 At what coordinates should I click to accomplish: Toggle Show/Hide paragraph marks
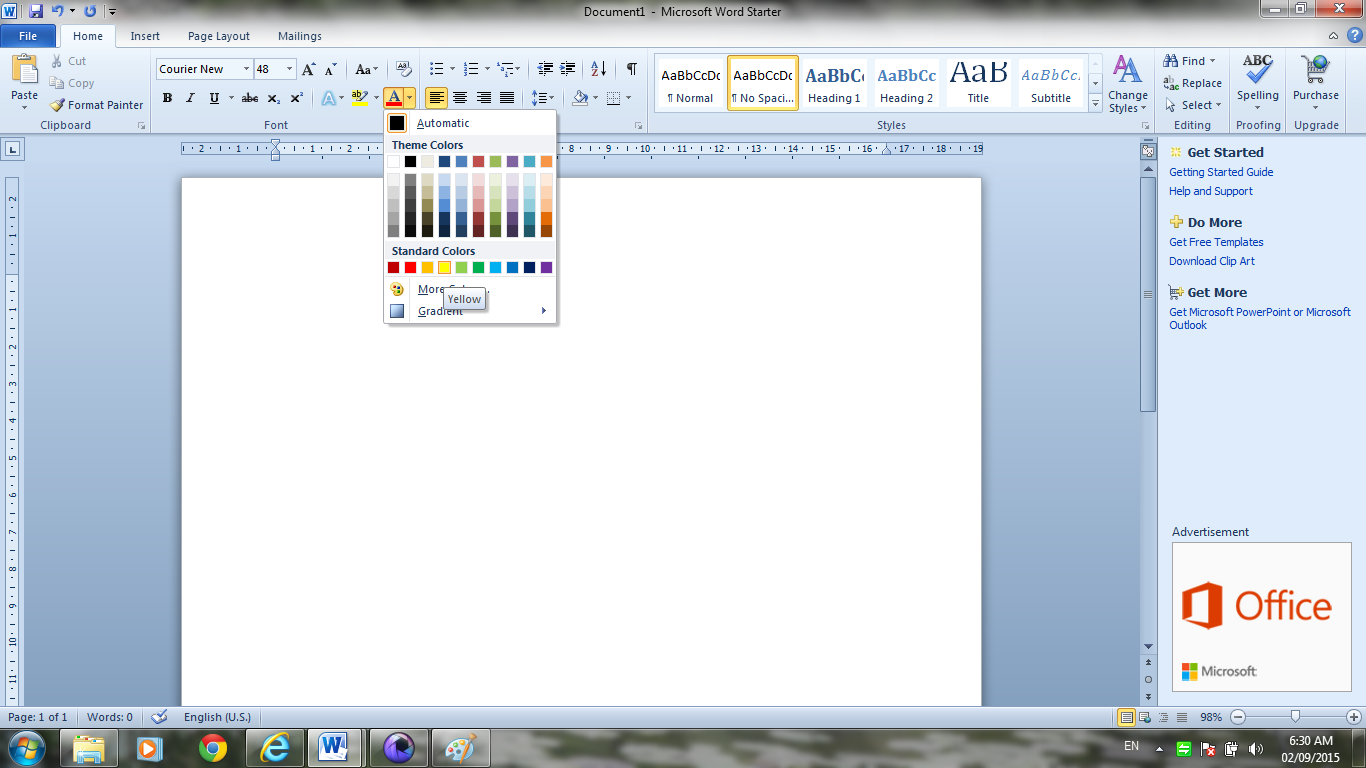tap(632, 69)
